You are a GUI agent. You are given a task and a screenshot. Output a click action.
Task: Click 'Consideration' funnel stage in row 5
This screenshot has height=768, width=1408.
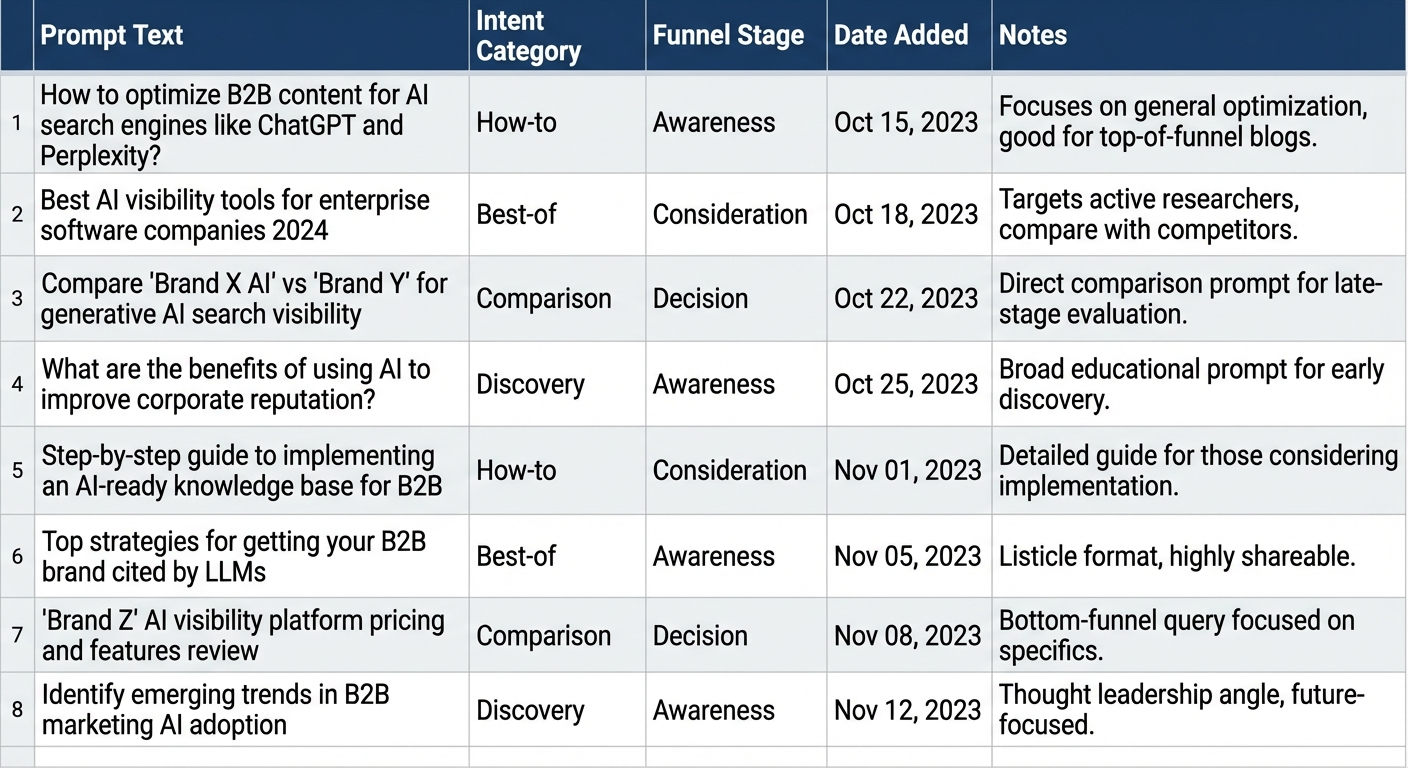point(729,471)
